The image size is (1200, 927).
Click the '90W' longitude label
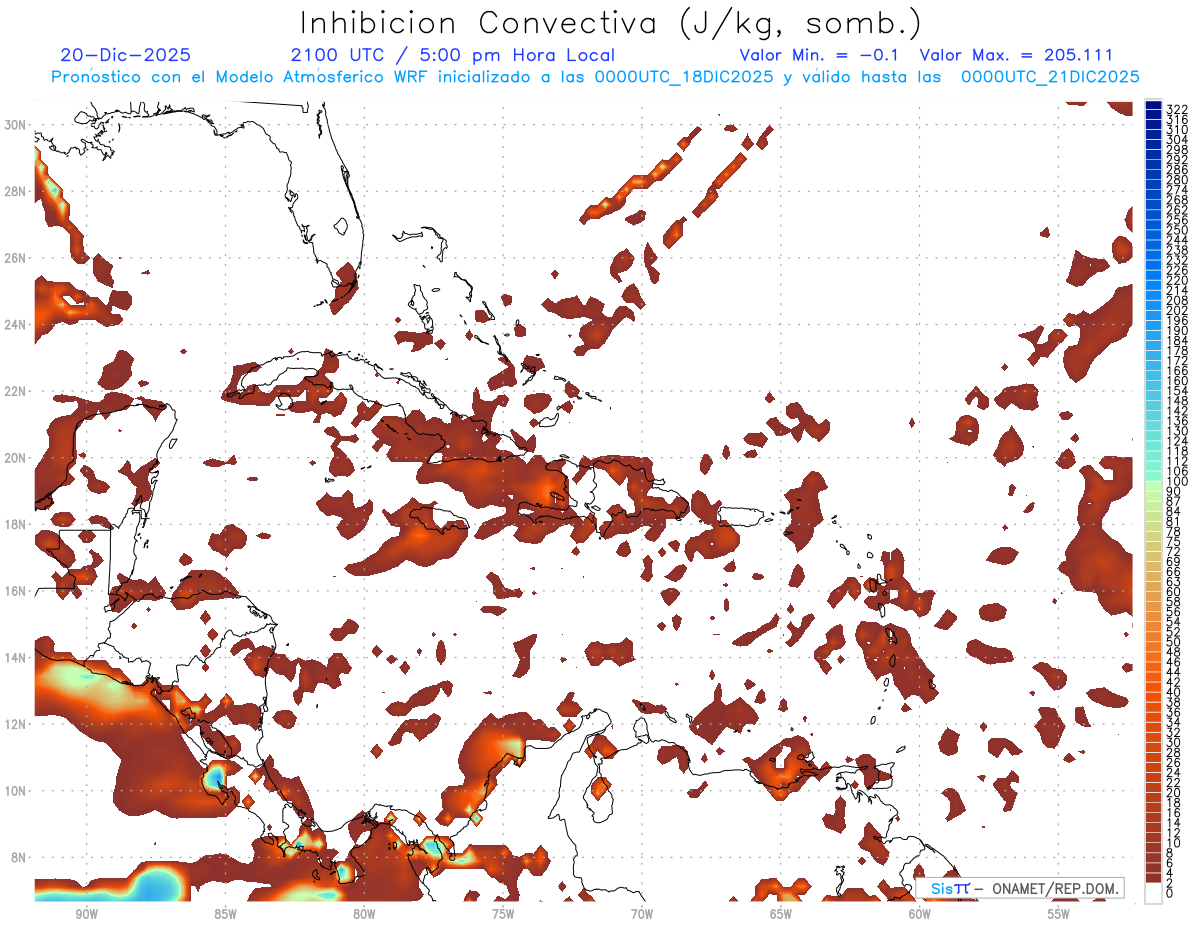[x=86, y=914]
